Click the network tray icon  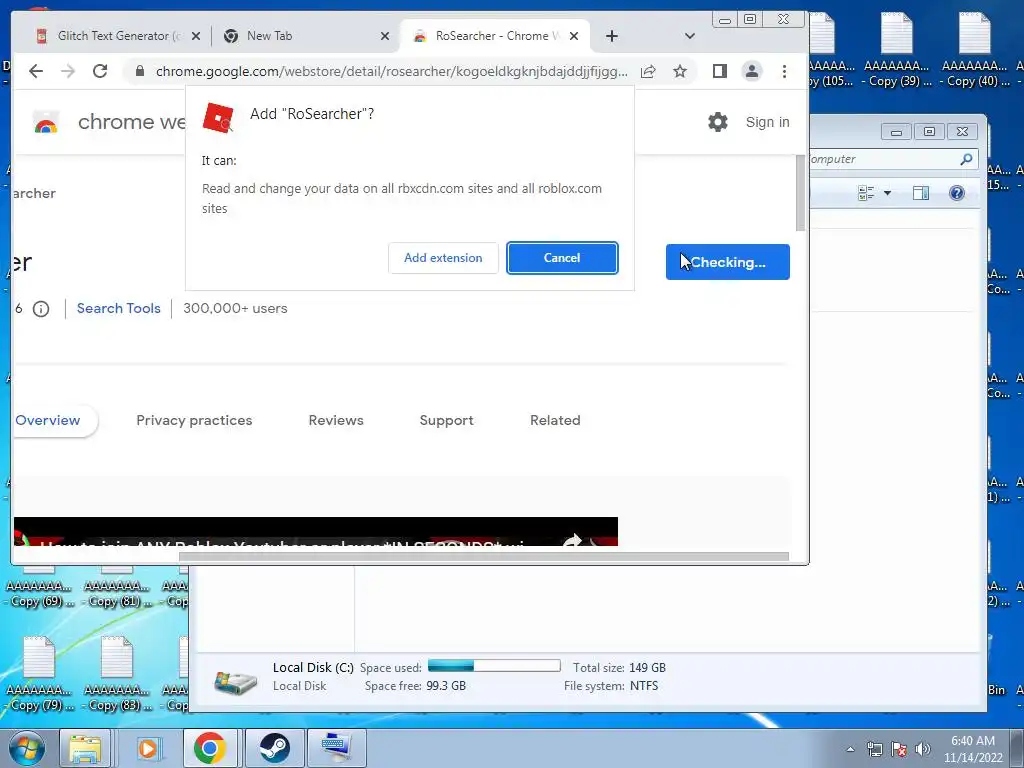pos(875,750)
